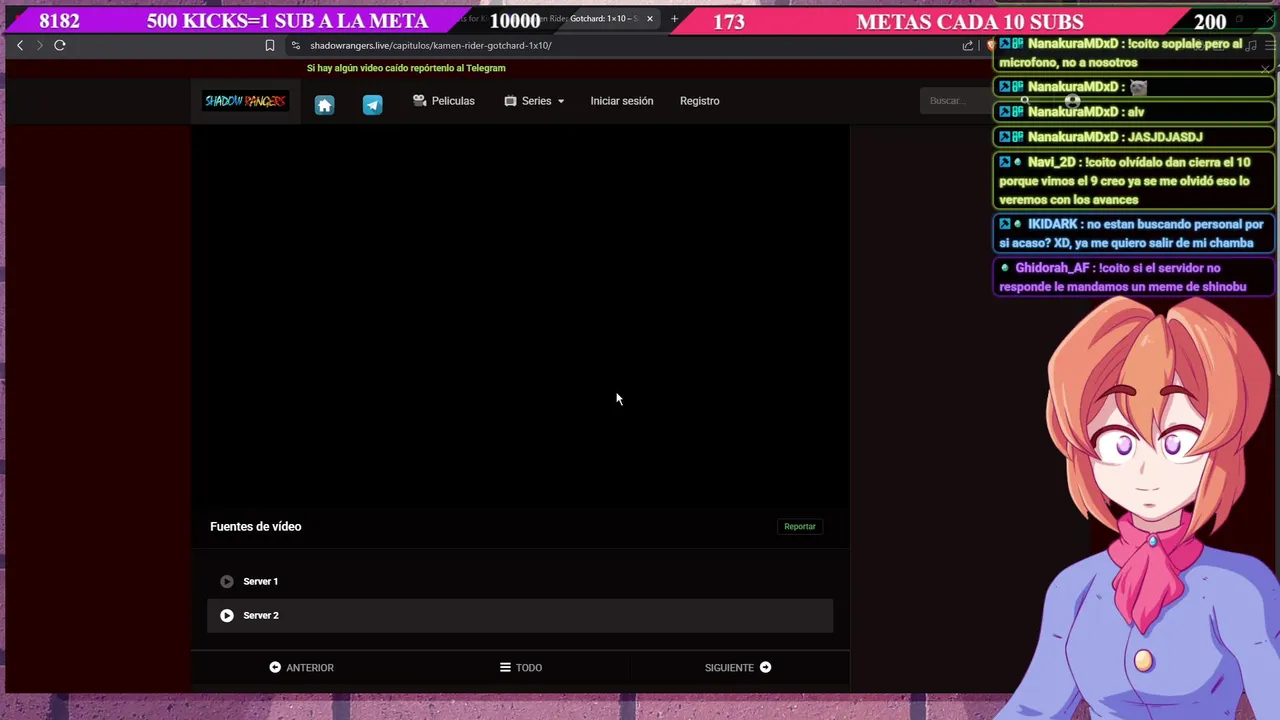Click Iniciar sesión in the navbar

click(622, 101)
